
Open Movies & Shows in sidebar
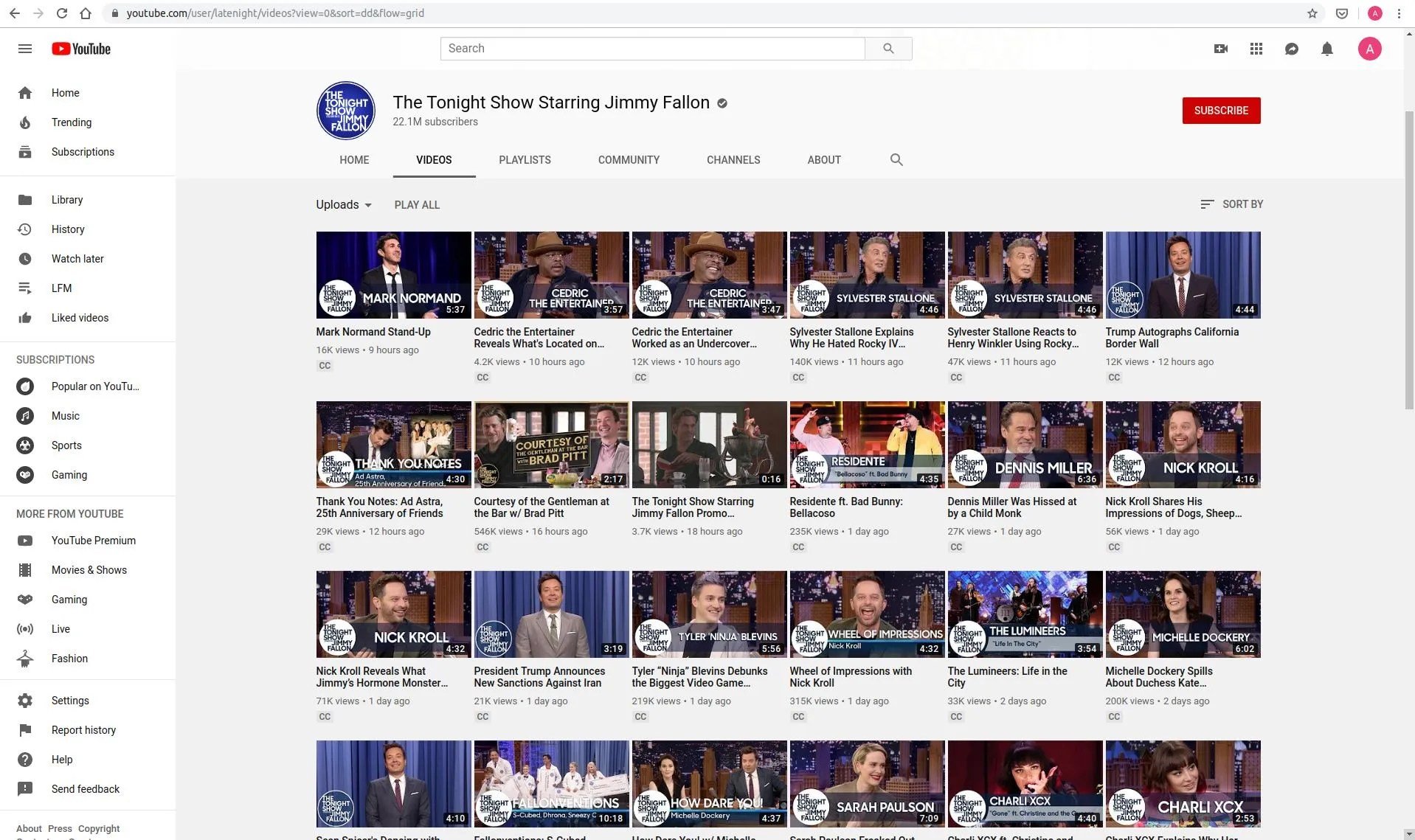click(x=88, y=570)
